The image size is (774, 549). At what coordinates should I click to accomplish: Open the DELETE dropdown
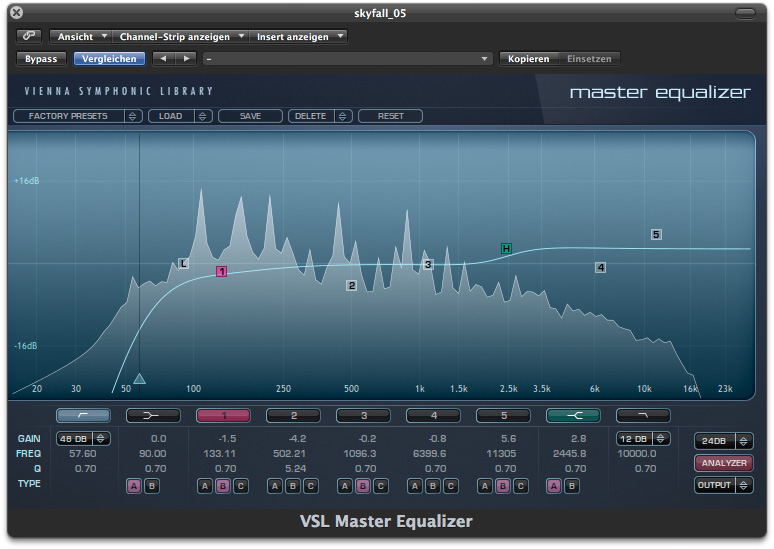tap(320, 116)
